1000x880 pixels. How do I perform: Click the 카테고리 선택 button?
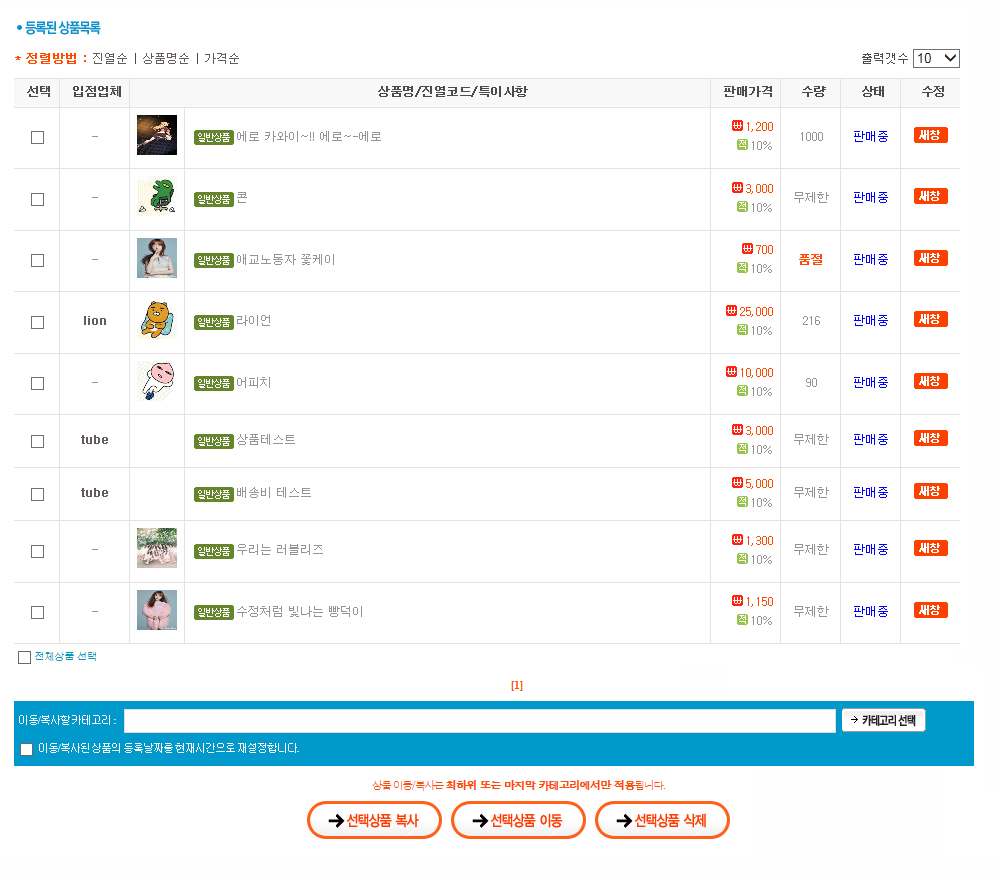883,720
